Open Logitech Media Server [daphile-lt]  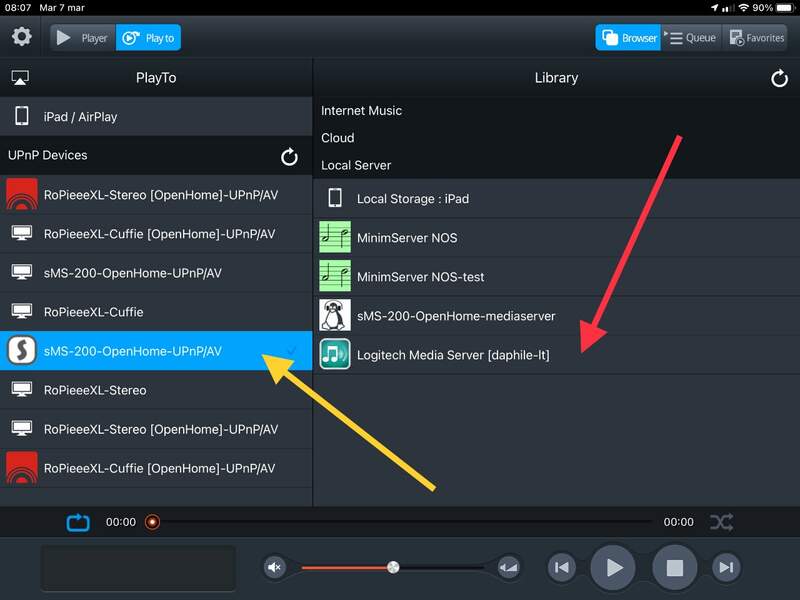pyautogui.click(x=452, y=355)
